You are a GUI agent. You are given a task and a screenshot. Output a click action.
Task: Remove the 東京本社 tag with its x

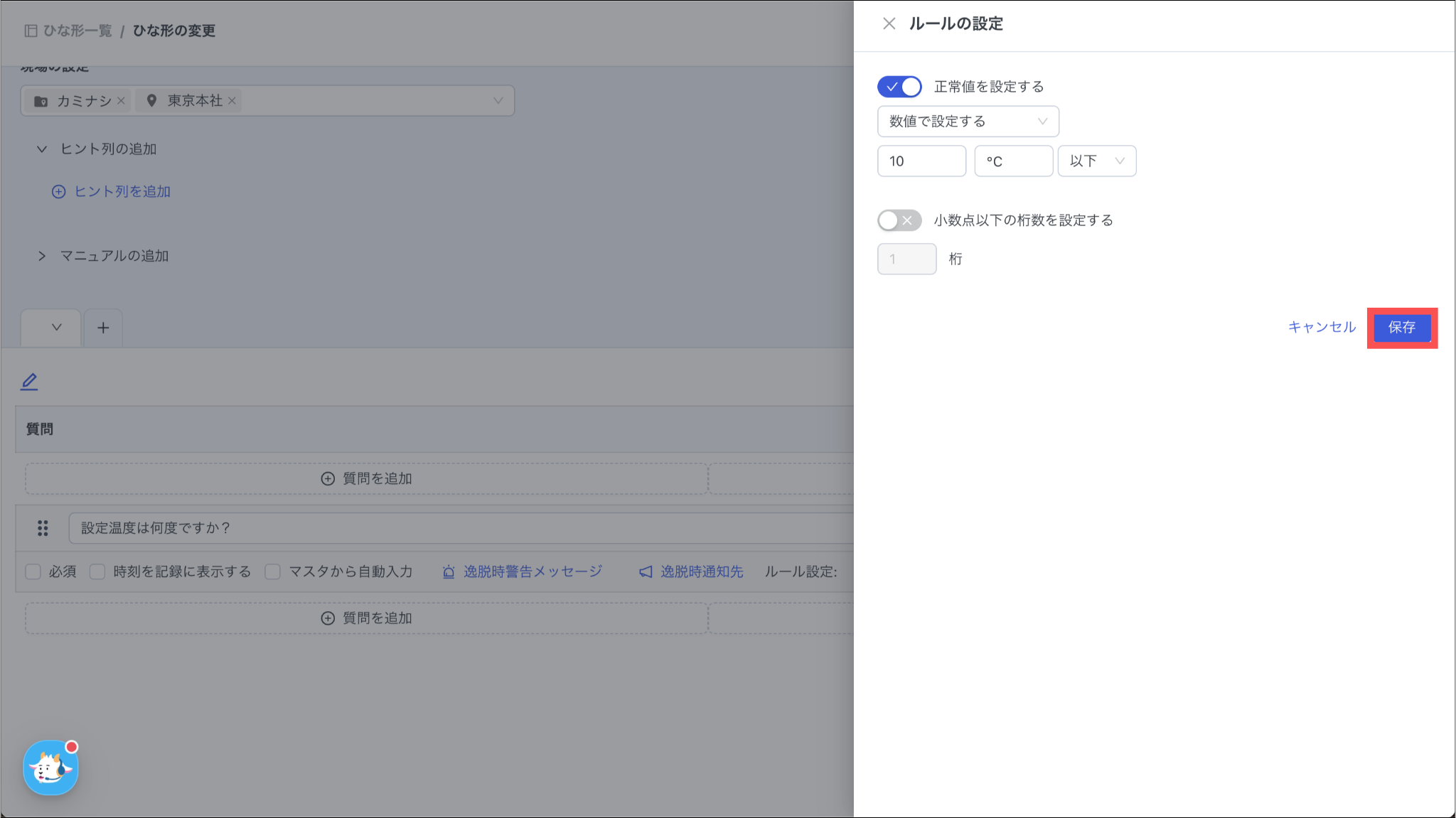click(232, 101)
